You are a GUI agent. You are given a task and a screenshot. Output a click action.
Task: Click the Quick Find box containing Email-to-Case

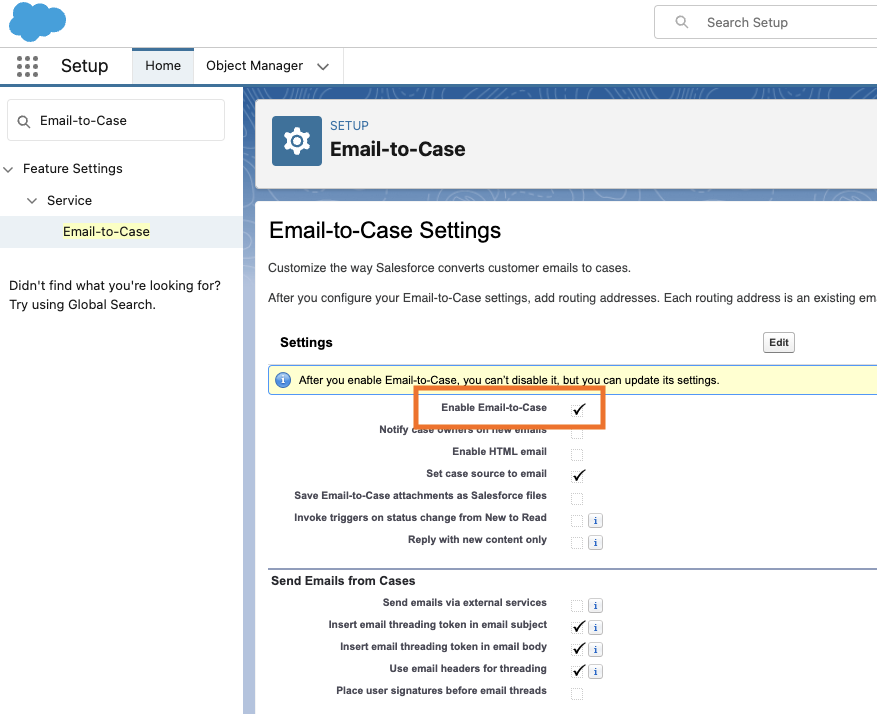116,121
